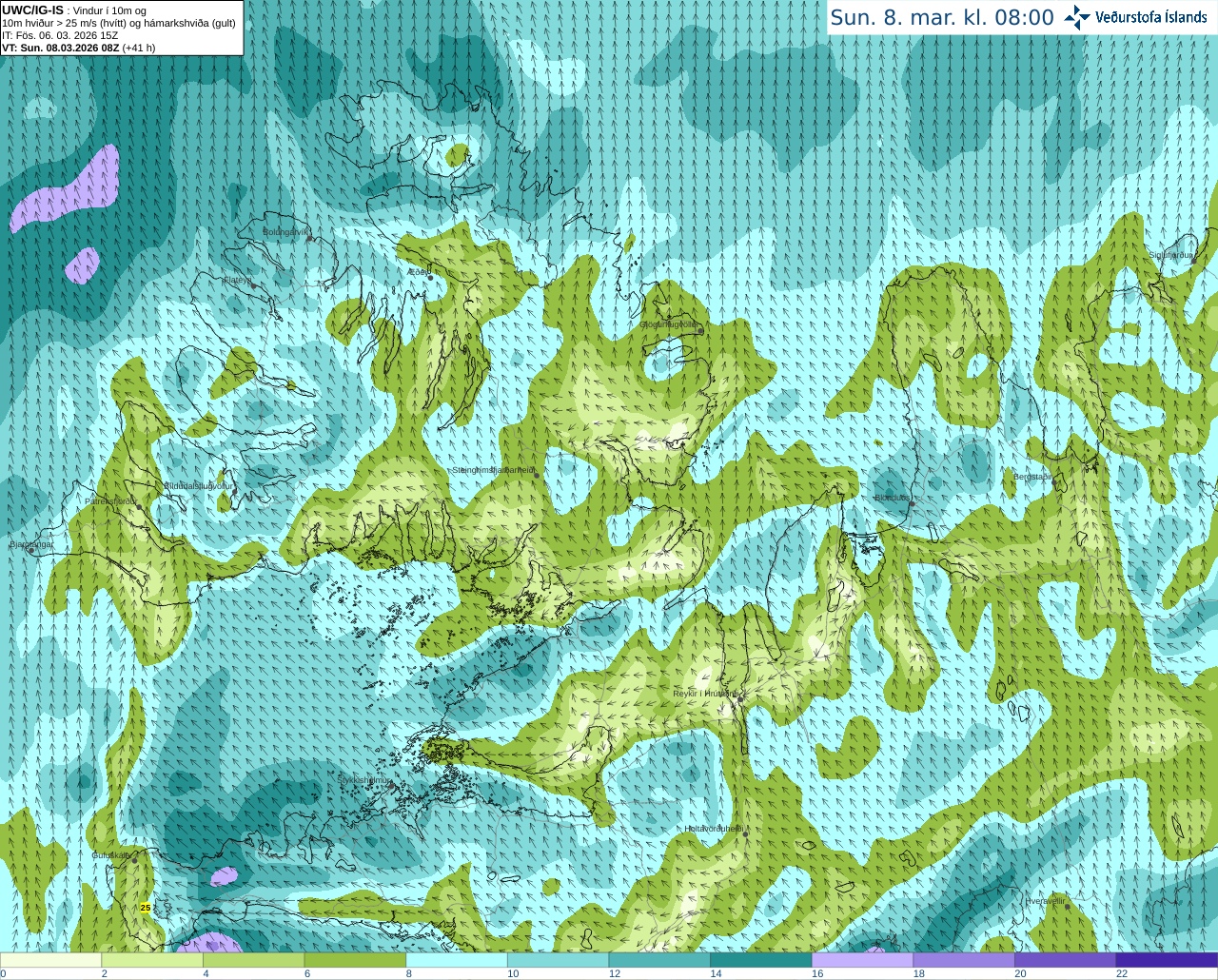Pick the darkest indigo legend swatch above 22
Screen dimensions: 1218x980
(1167, 960)
